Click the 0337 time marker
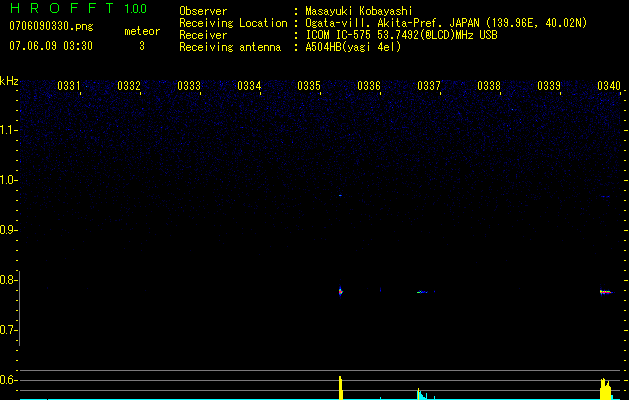Viewport: 629px width, 400px height. (429, 86)
